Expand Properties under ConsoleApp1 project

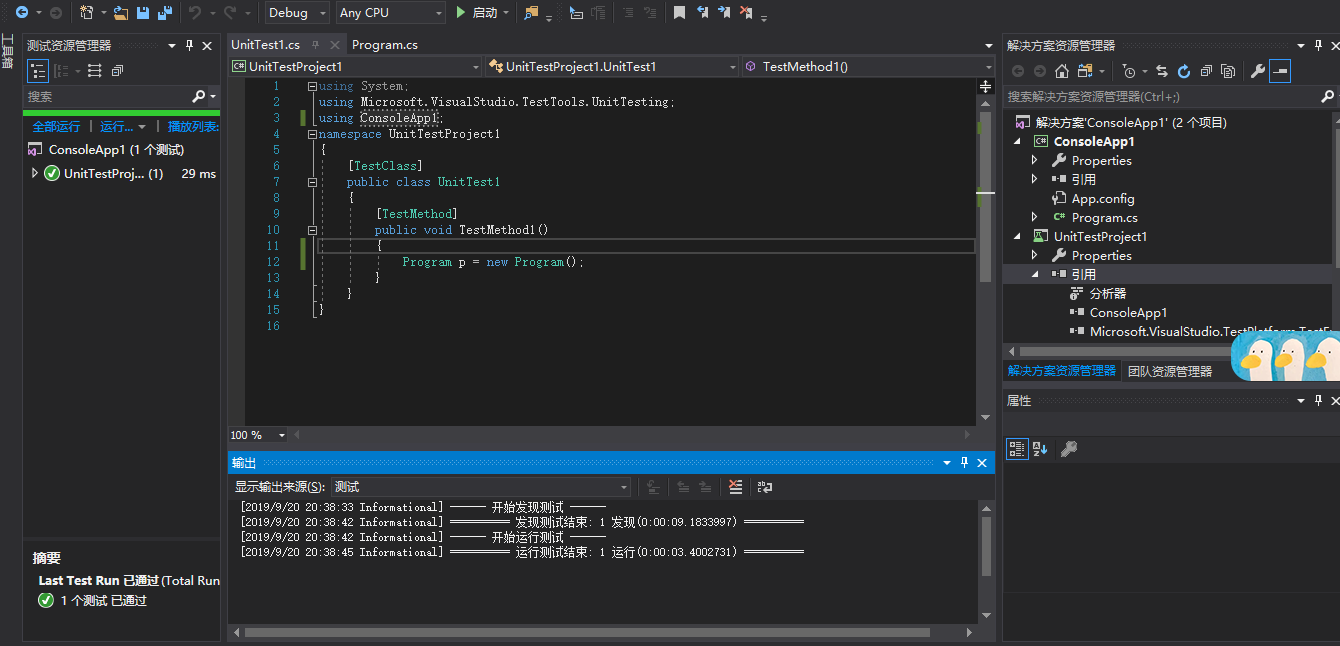coord(1035,161)
